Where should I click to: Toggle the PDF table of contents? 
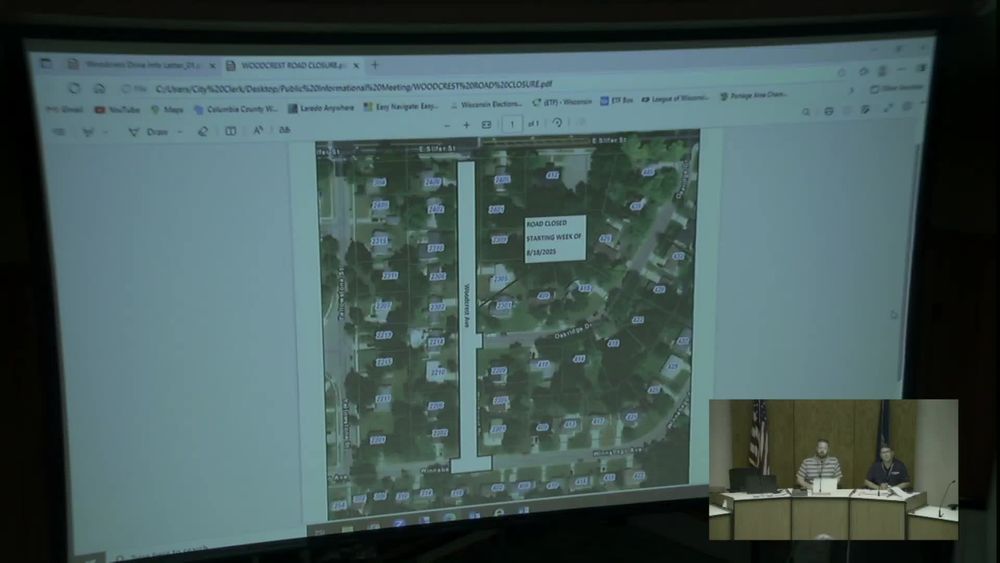59,131
